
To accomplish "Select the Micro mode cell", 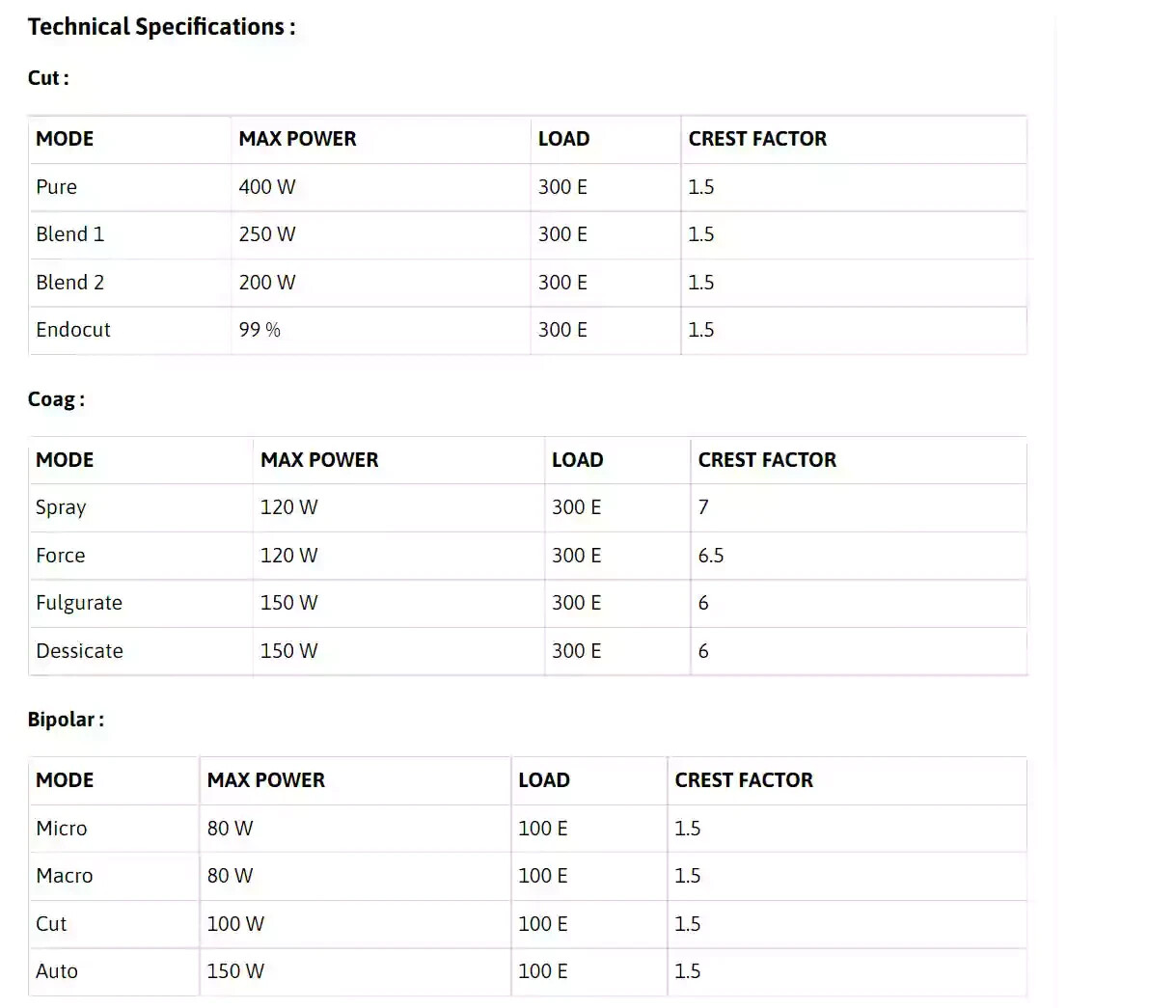I will coord(62,829).
